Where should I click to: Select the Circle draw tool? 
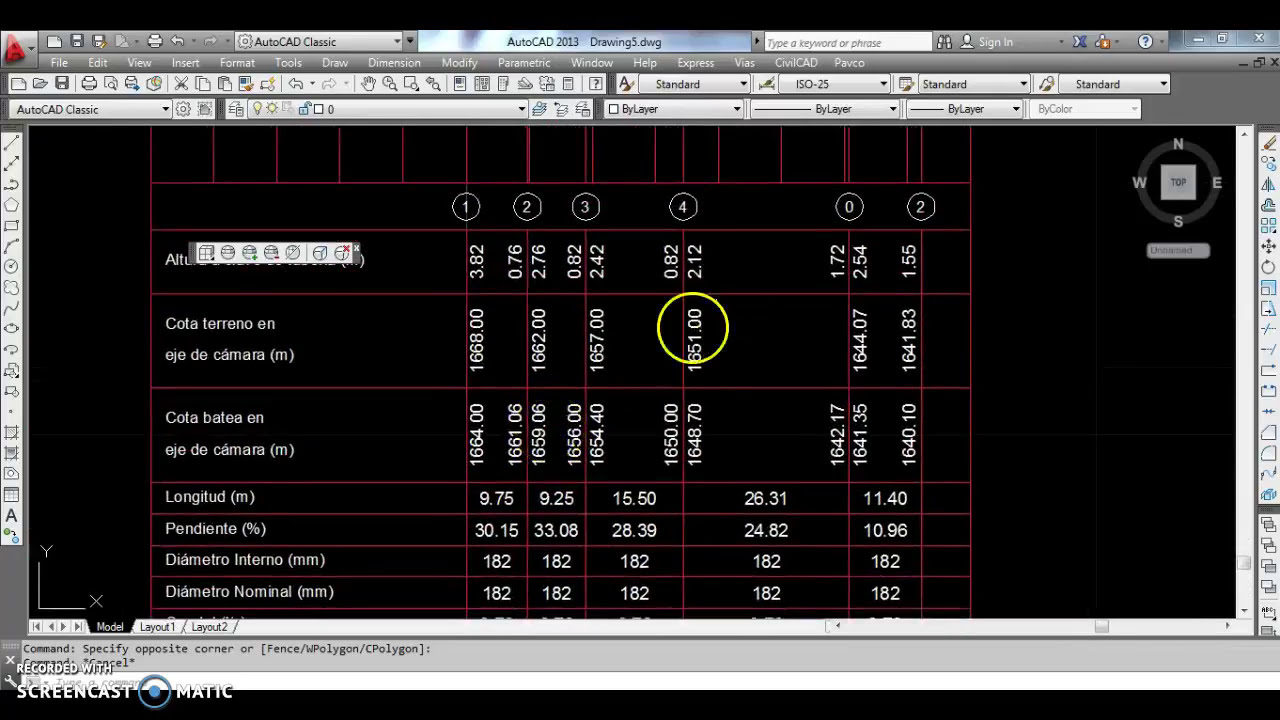[11, 266]
